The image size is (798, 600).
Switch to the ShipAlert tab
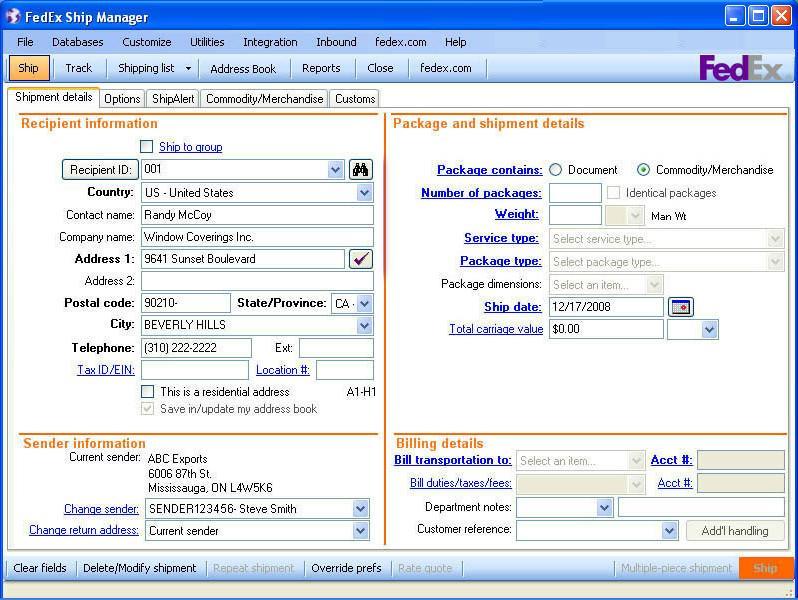[x=174, y=99]
